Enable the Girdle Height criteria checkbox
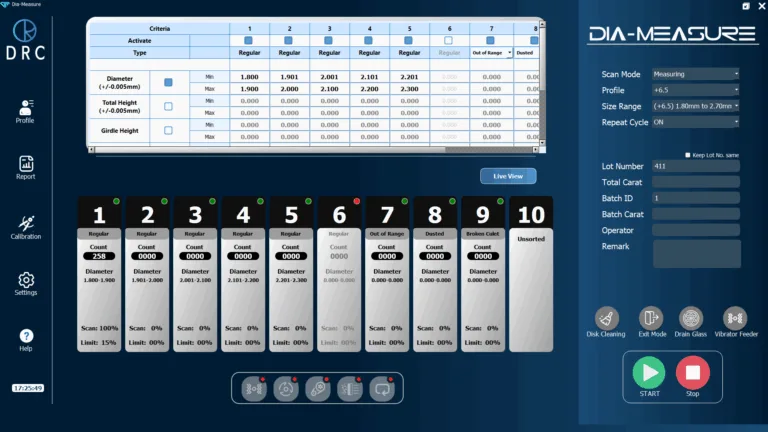Viewport: 768px width, 432px height. tap(168, 130)
